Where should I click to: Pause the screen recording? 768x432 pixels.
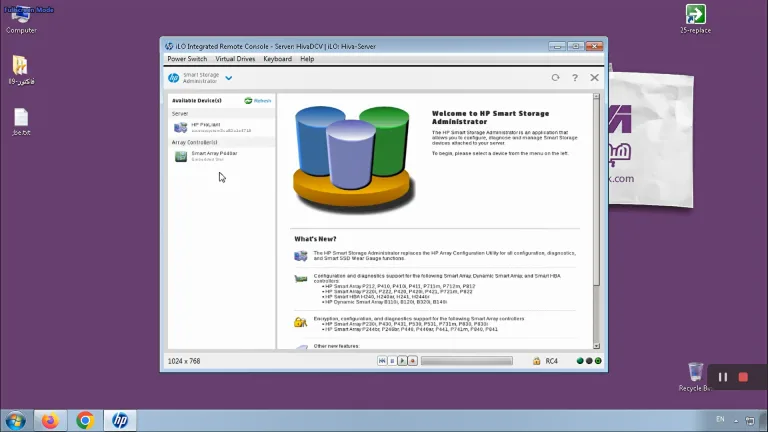722,377
